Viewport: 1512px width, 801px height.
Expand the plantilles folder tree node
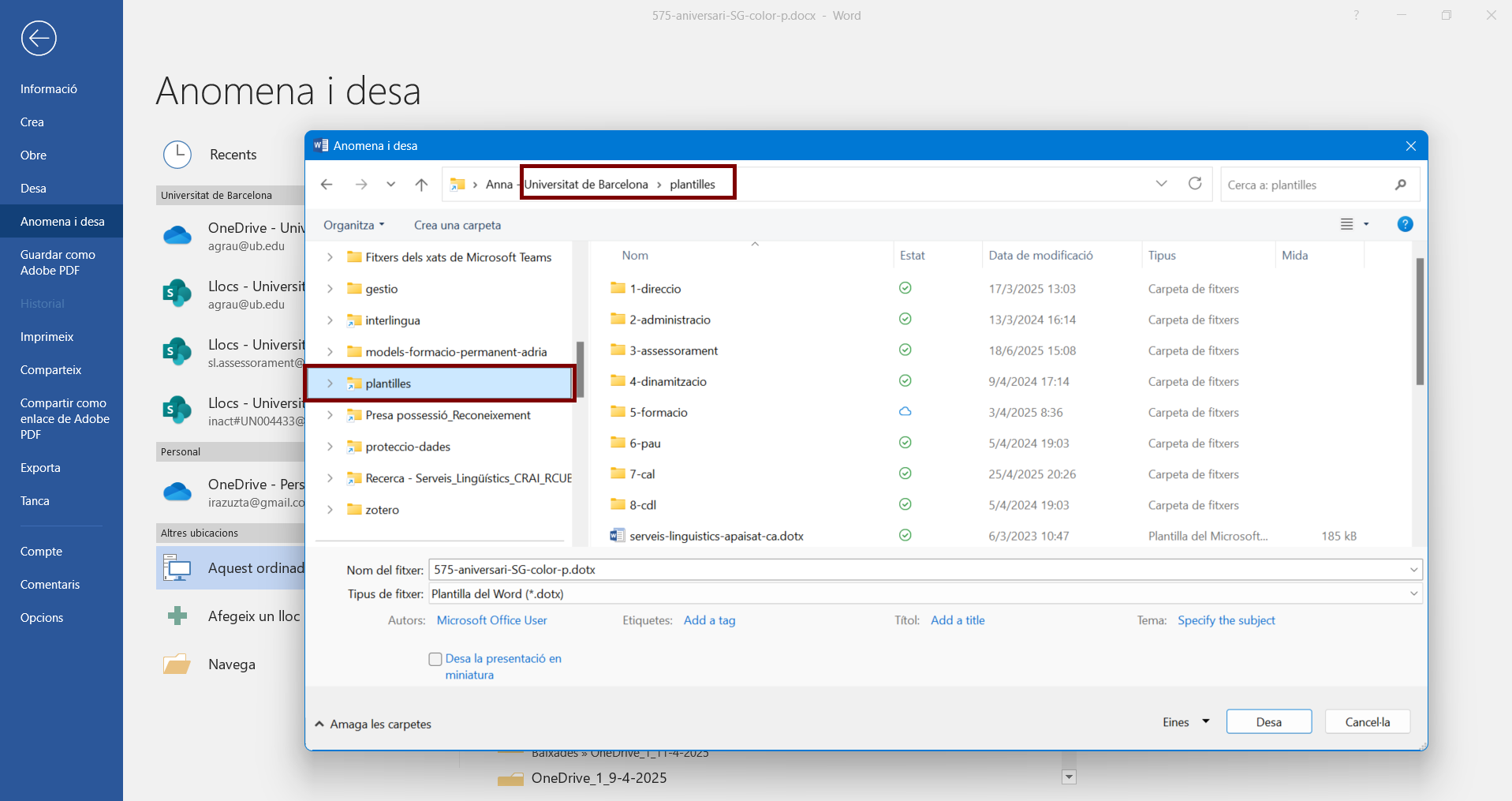click(x=330, y=384)
